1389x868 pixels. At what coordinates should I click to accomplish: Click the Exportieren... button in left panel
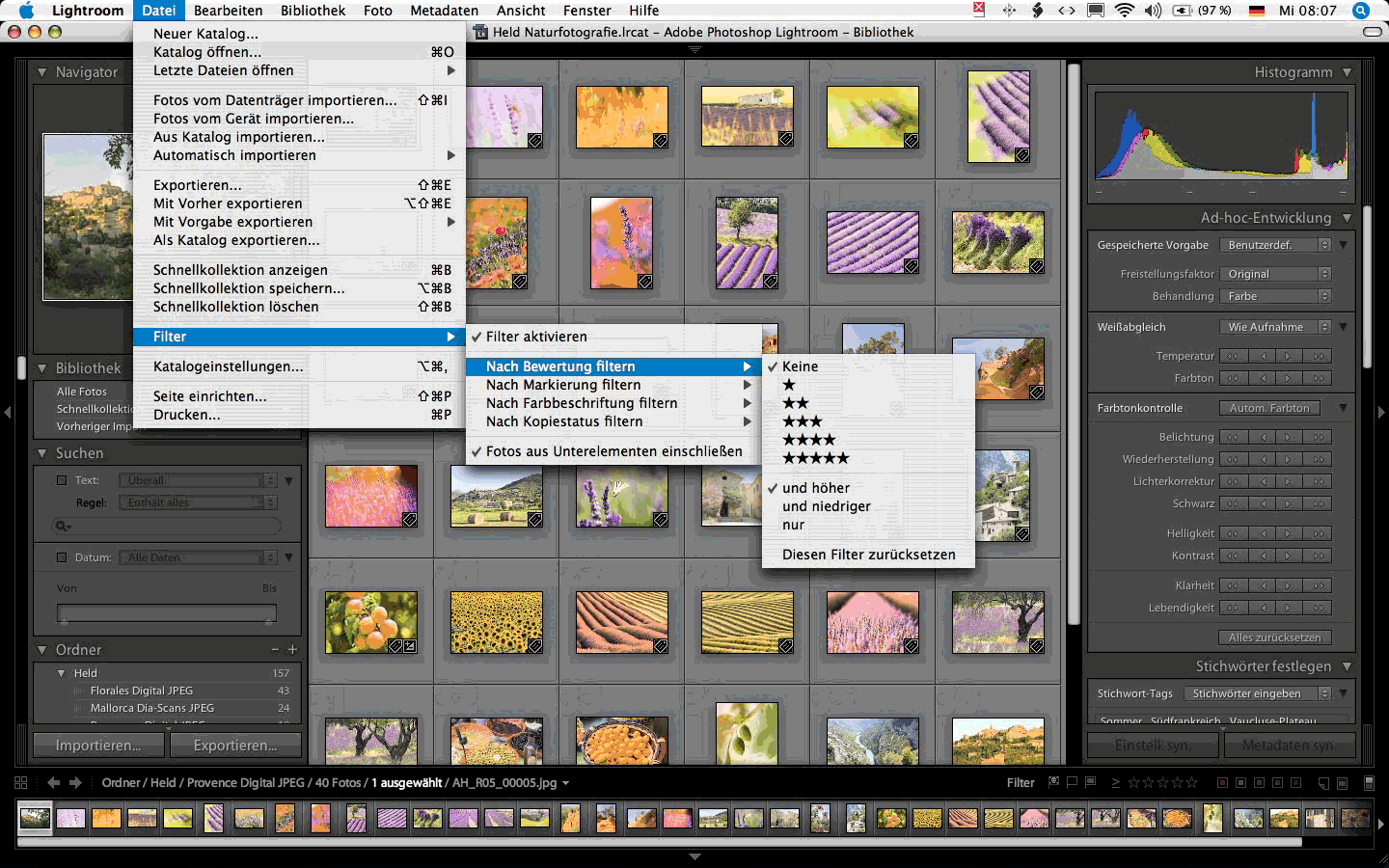coord(235,746)
